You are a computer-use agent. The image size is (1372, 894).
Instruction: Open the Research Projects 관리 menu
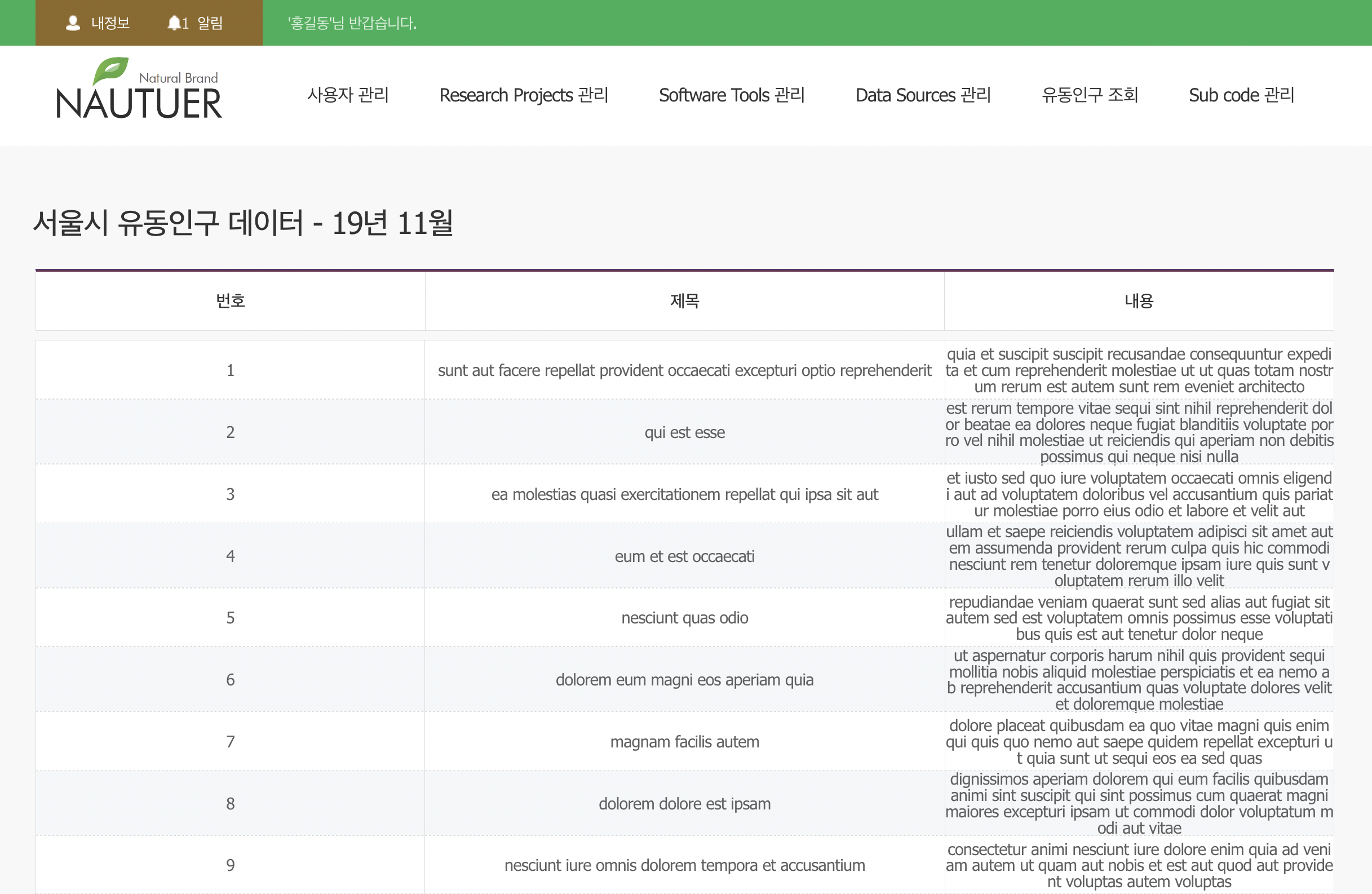pyautogui.click(x=524, y=95)
